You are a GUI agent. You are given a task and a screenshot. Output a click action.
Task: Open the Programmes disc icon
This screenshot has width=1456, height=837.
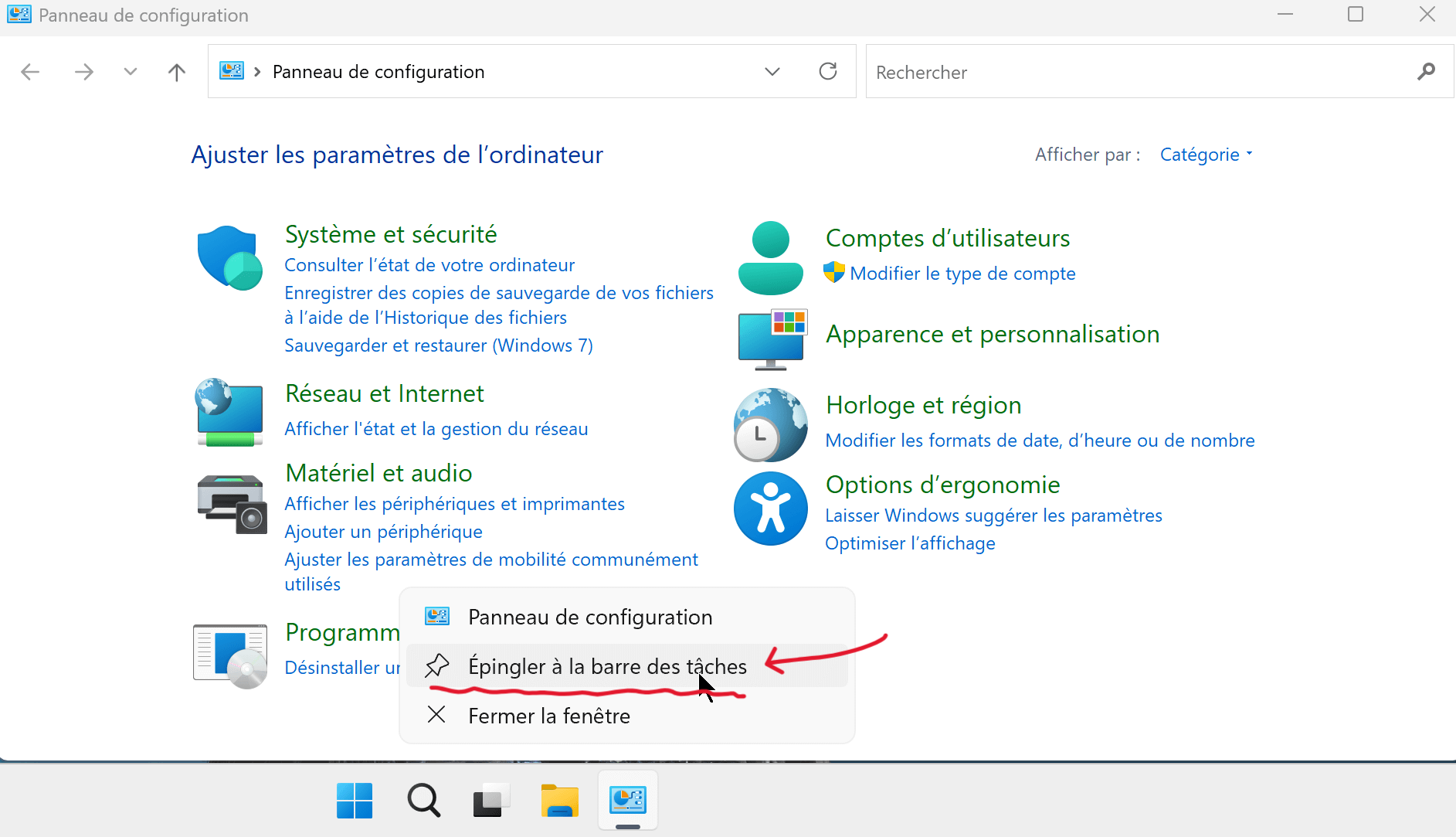coord(230,656)
